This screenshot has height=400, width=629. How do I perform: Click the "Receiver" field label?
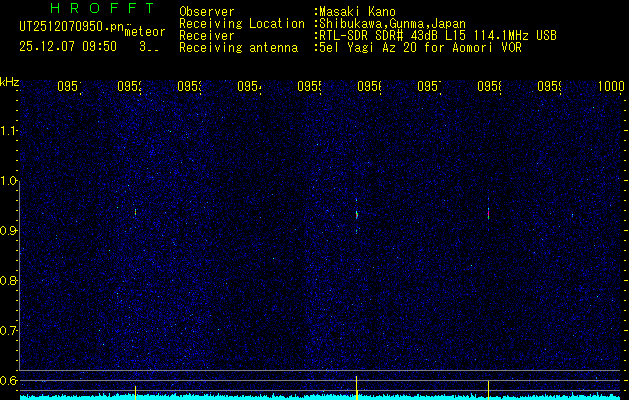tap(207, 36)
